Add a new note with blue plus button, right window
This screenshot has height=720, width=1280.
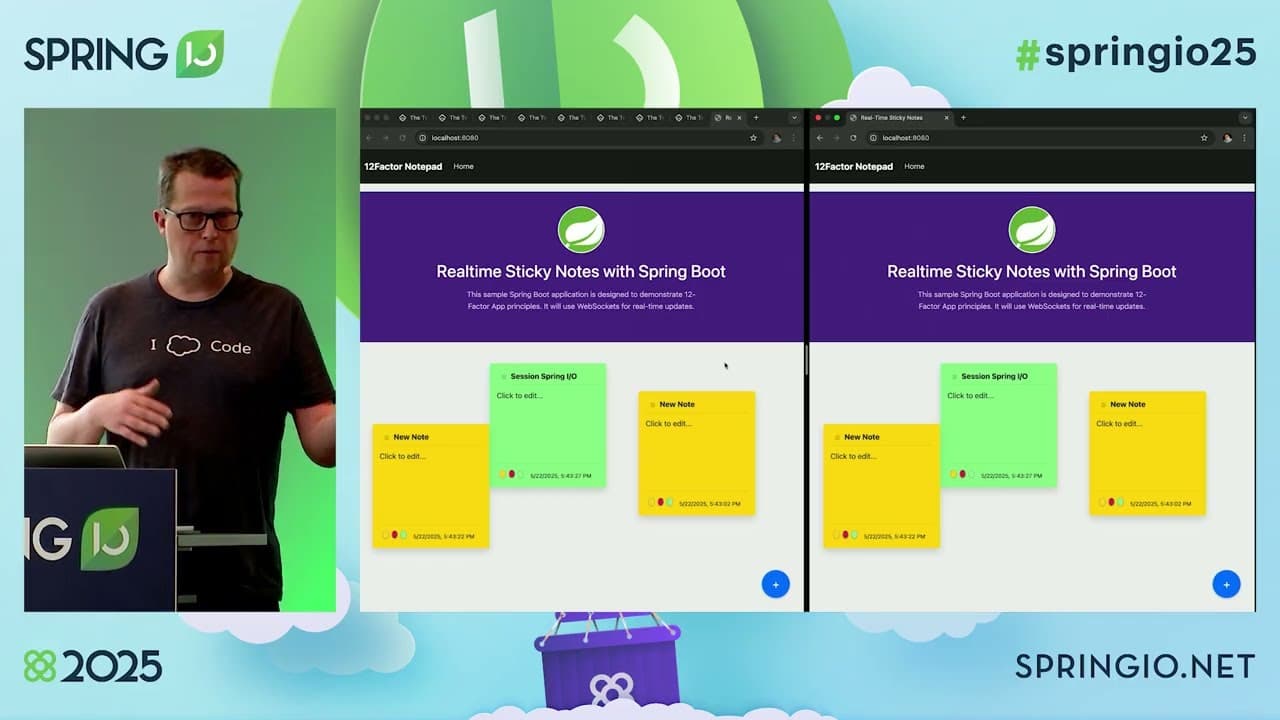(x=1226, y=584)
